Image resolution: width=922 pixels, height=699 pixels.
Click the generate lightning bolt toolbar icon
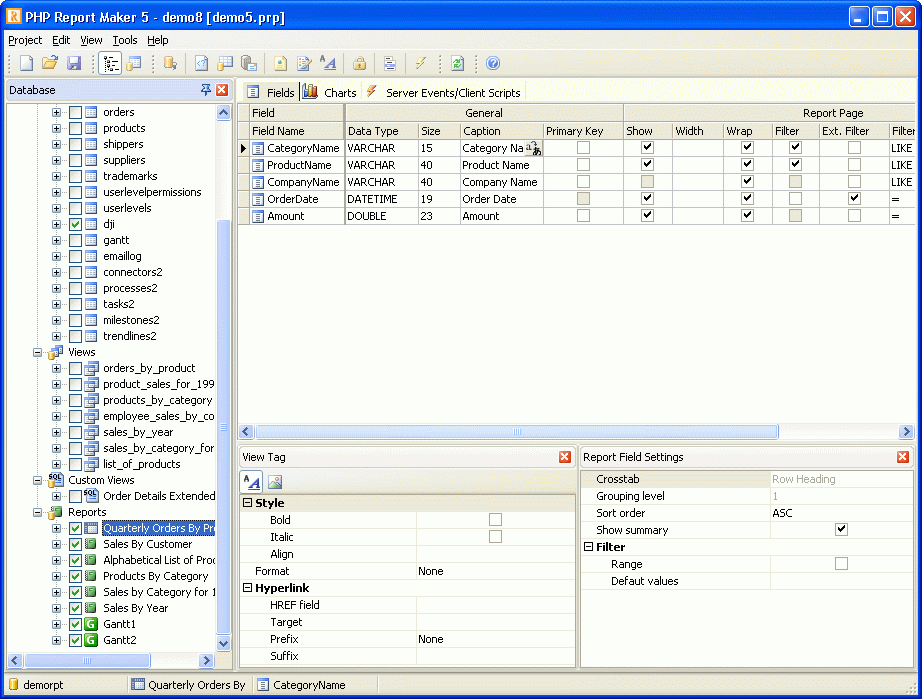[420, 63]
